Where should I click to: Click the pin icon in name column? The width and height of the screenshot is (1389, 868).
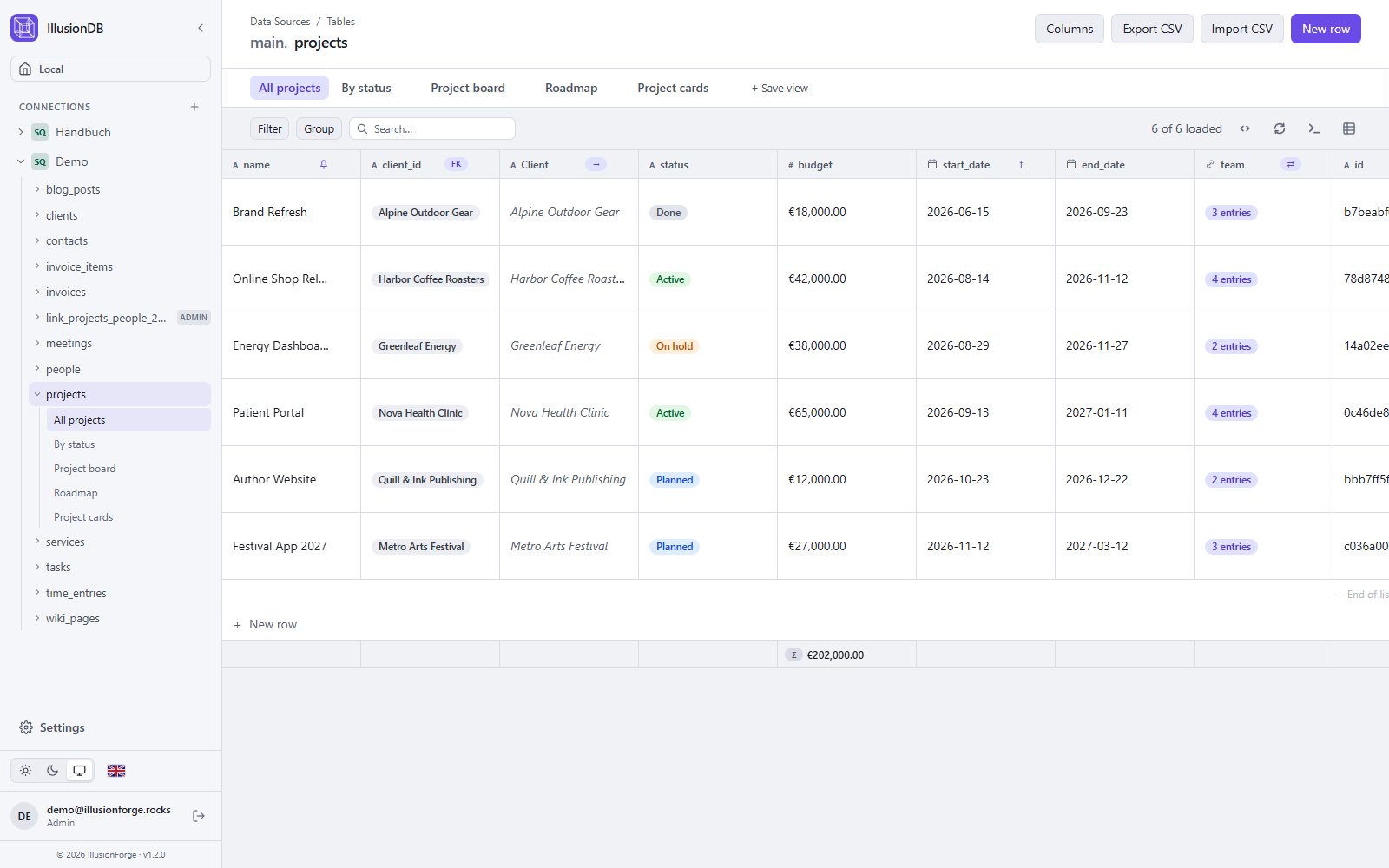coord(324,164)
